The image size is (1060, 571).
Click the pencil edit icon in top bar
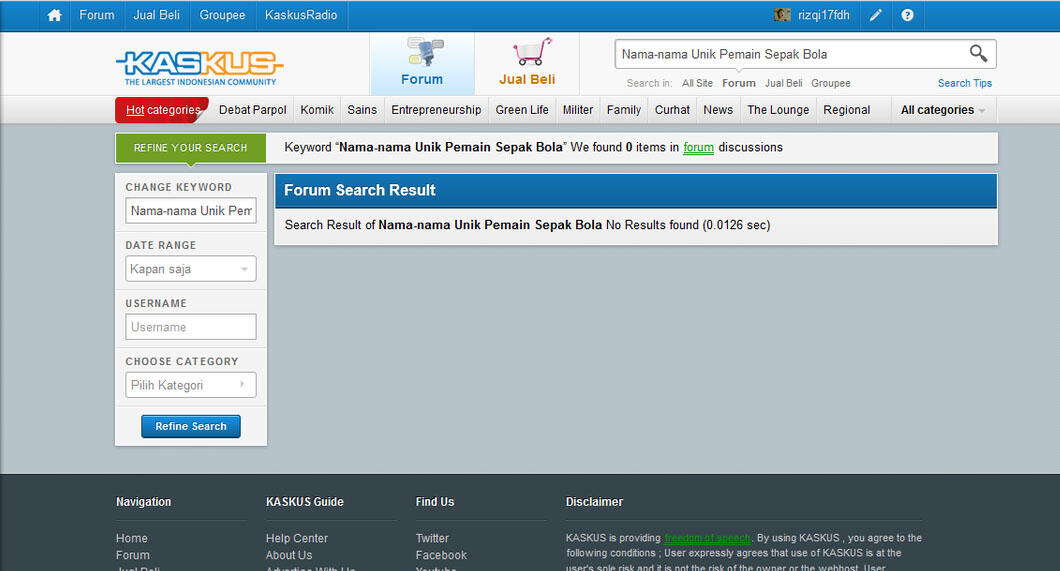[875, 15]
